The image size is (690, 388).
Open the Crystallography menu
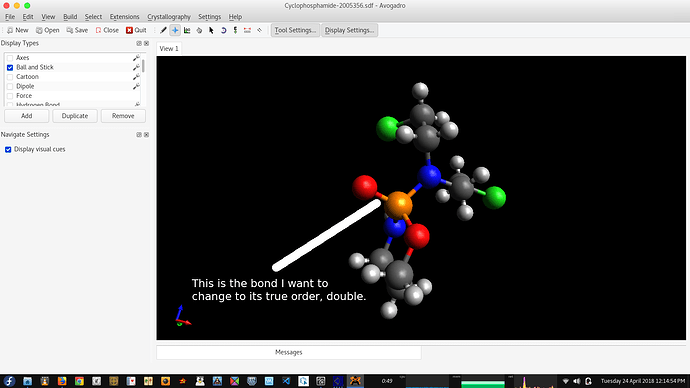point(169,17)
